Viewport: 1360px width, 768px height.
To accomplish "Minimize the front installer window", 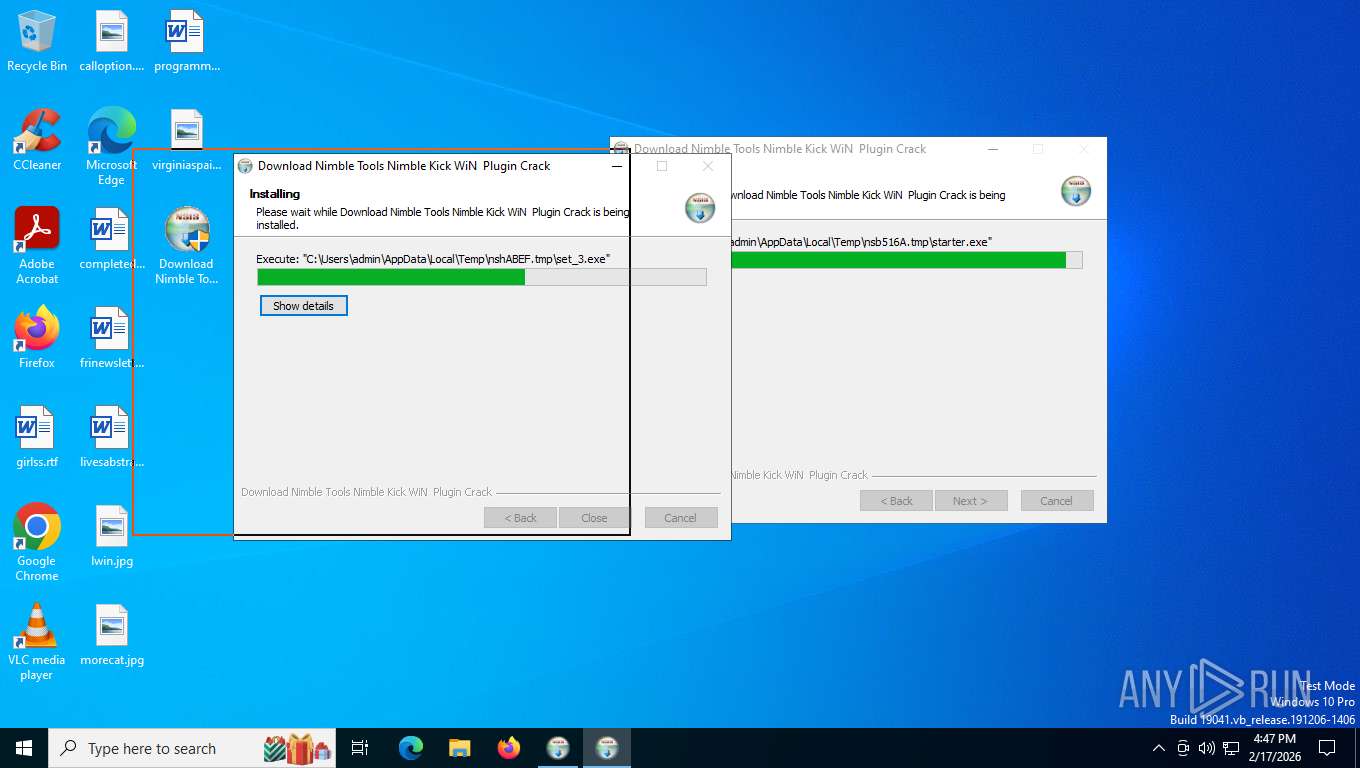I will tap(616, 166).
